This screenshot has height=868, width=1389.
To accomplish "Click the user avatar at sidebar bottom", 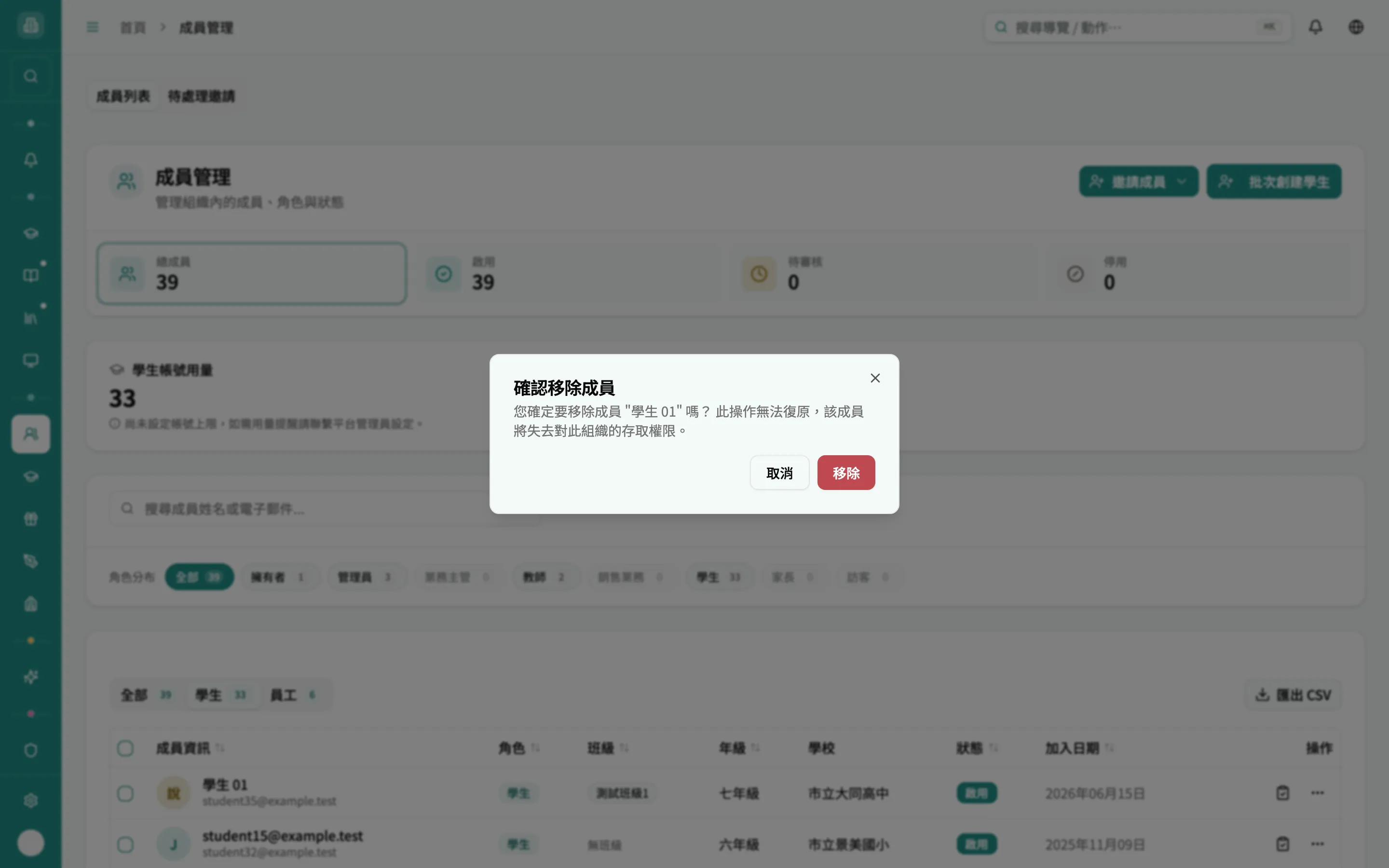I will tap(30, 843).
